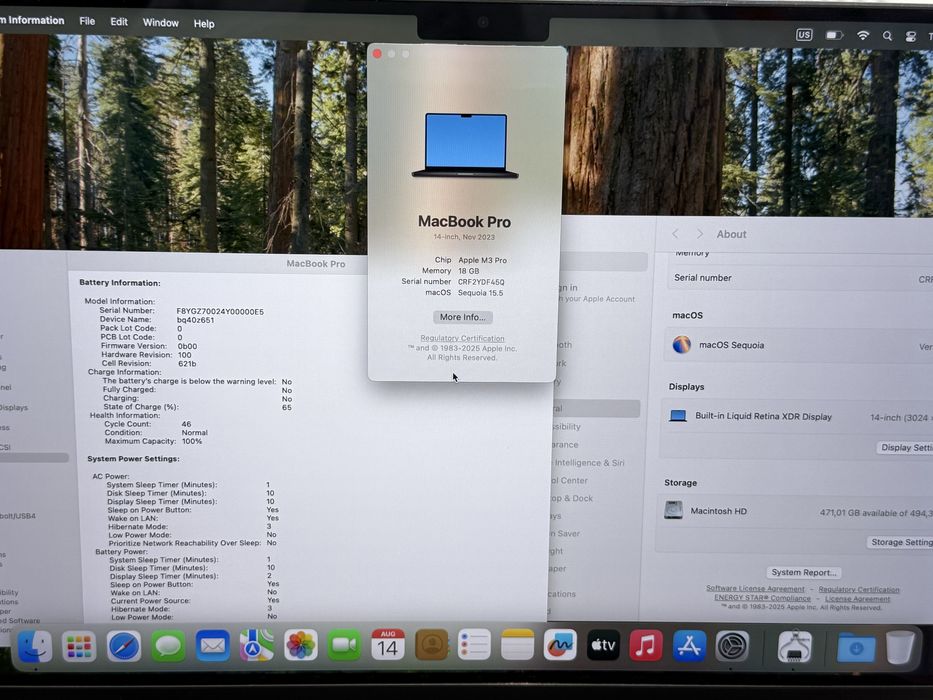Image resolution: width=933 pixels, height=700 pixels.
Task: Launch Music from the Dock
Action: [x=646, y=645]
